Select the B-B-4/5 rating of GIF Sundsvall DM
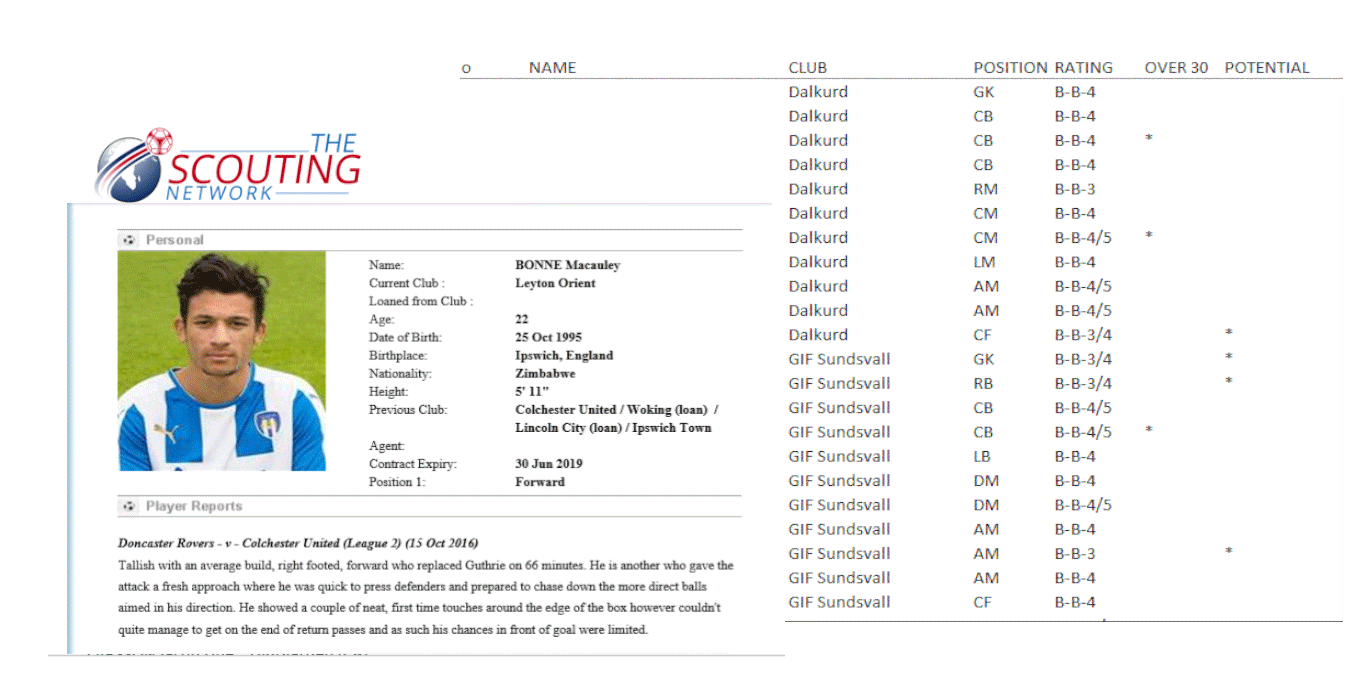The image size is (1359, 700). 1083,505
